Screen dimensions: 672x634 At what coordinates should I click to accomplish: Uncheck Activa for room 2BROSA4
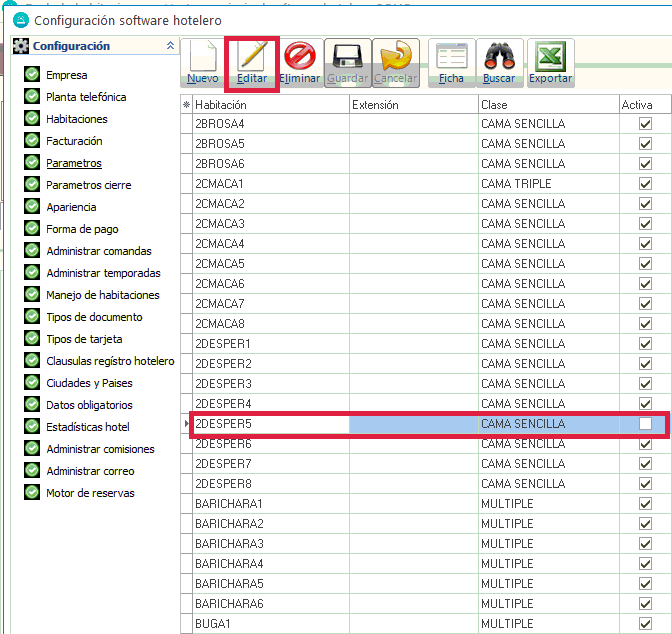coord(645,124)
